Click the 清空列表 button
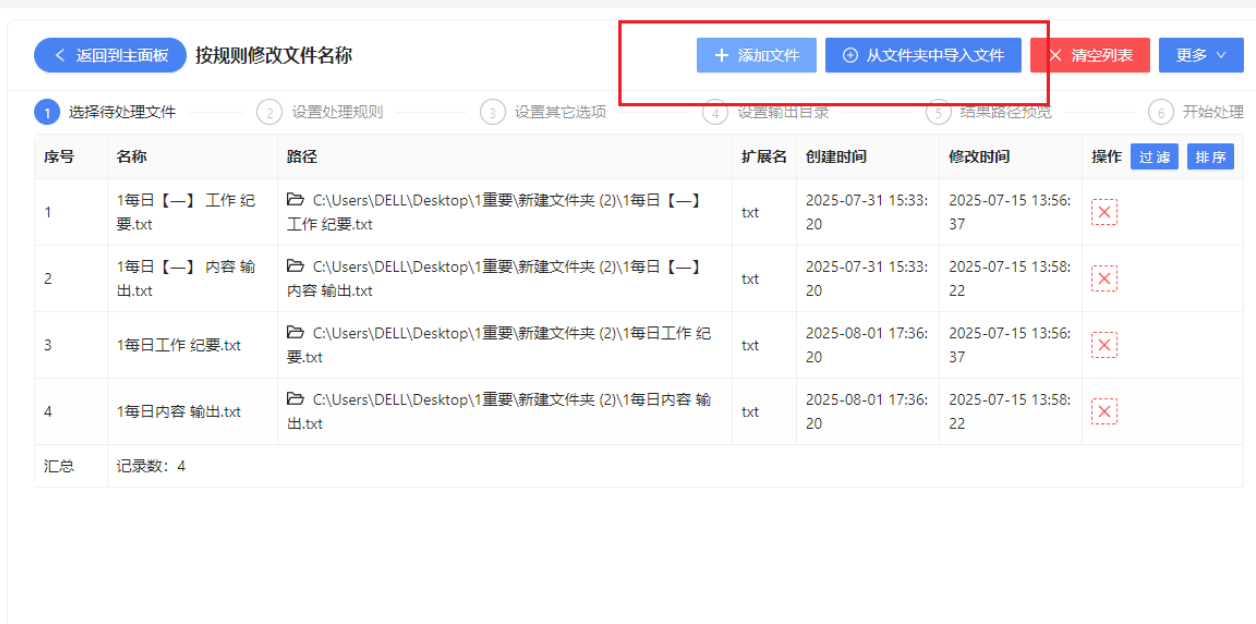 pyautogui.click(x=1090, y=55)
